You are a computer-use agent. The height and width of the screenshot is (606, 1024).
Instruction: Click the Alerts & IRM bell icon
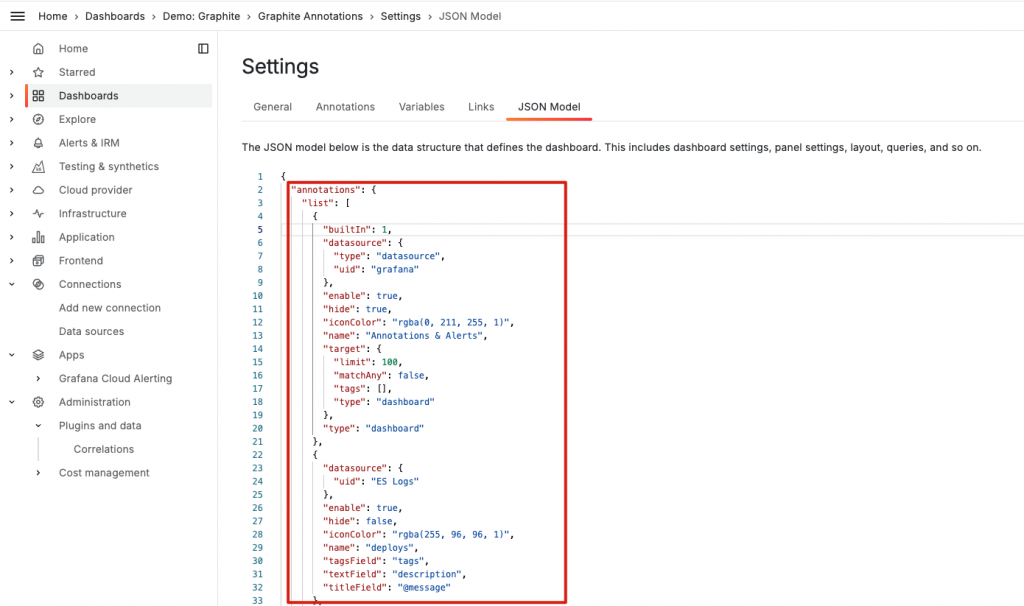click(x=38, y=143)
